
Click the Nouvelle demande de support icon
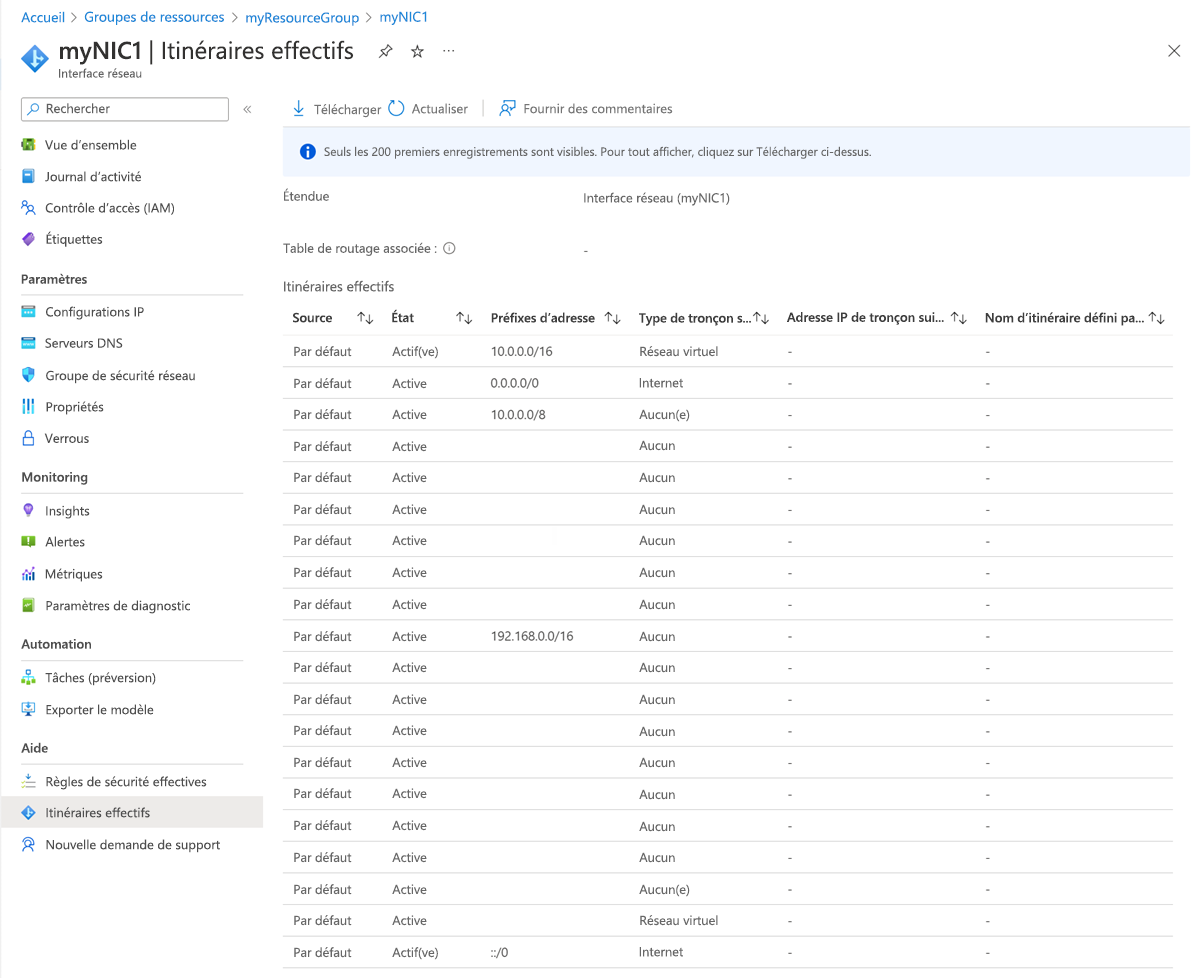[28, 845]
